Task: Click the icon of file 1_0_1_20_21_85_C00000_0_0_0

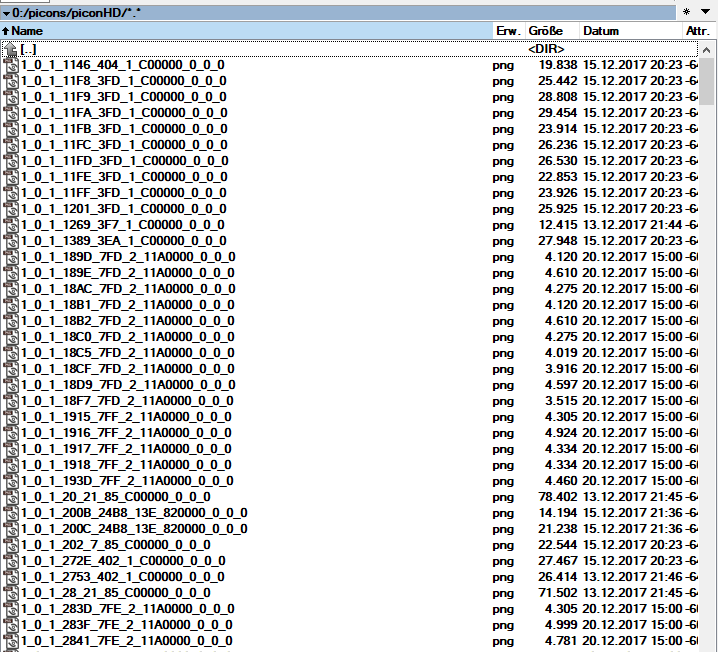Action: point(11,497)
